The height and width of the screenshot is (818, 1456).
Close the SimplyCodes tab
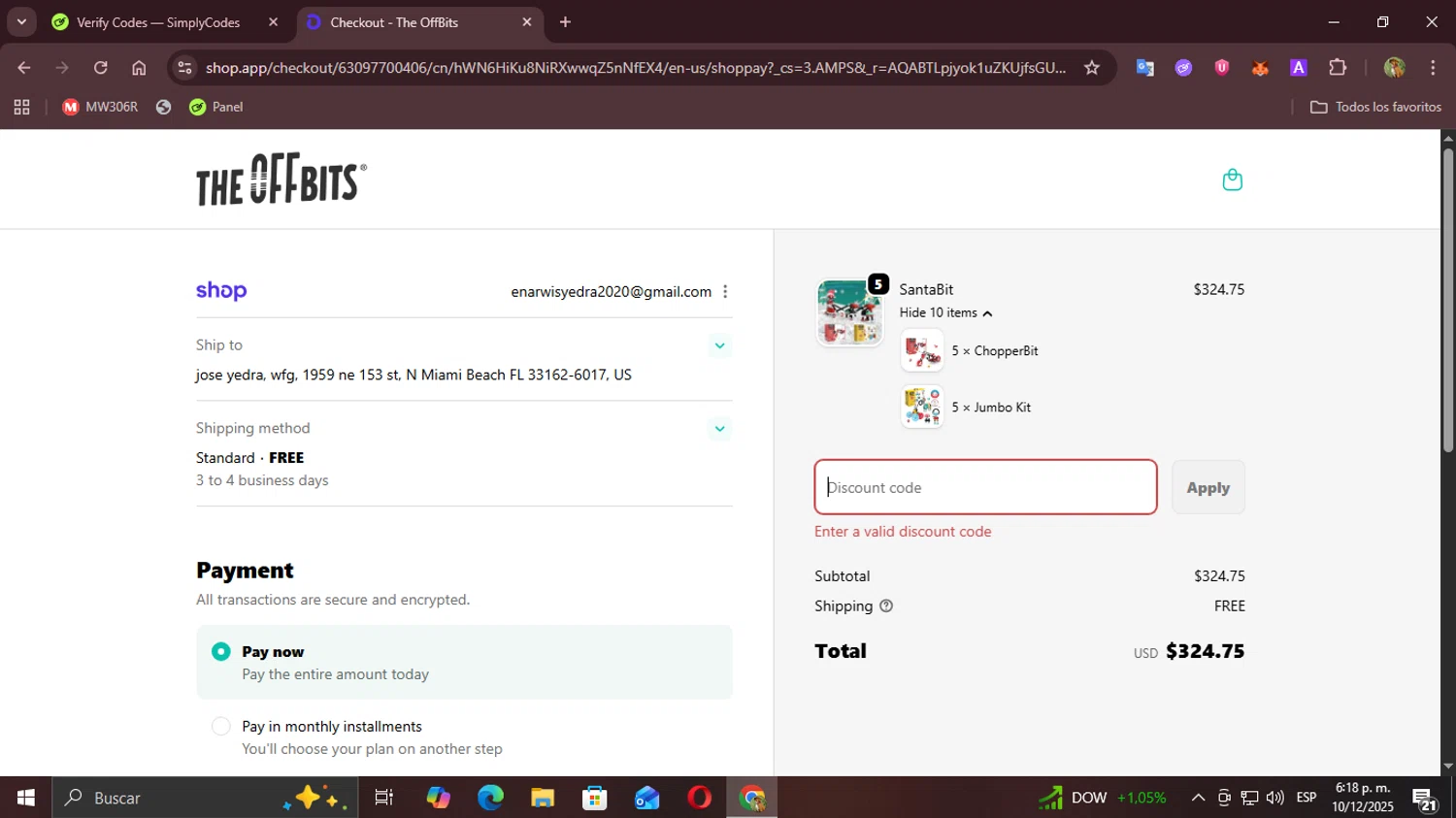tap(274, 22)
